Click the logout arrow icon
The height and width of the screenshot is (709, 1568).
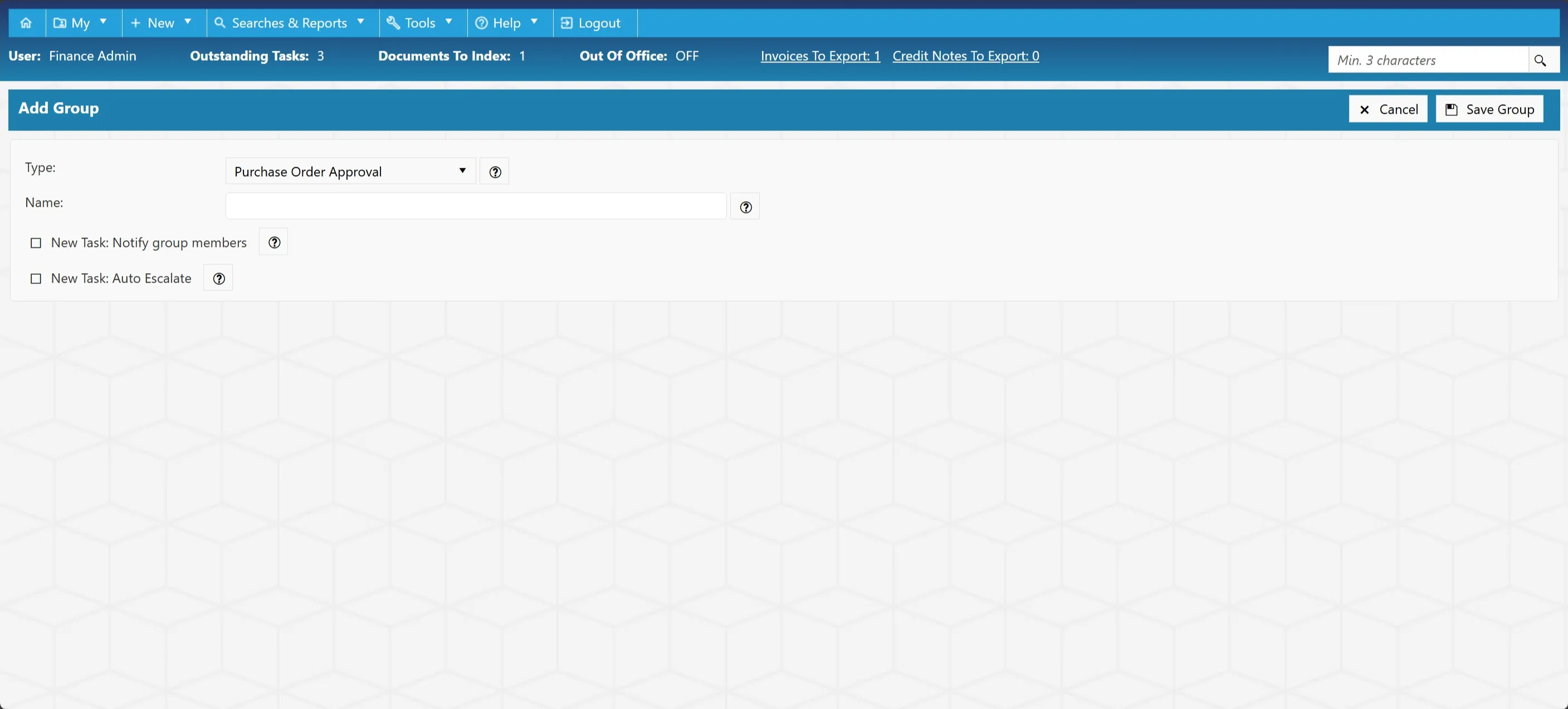click(566, 22)
